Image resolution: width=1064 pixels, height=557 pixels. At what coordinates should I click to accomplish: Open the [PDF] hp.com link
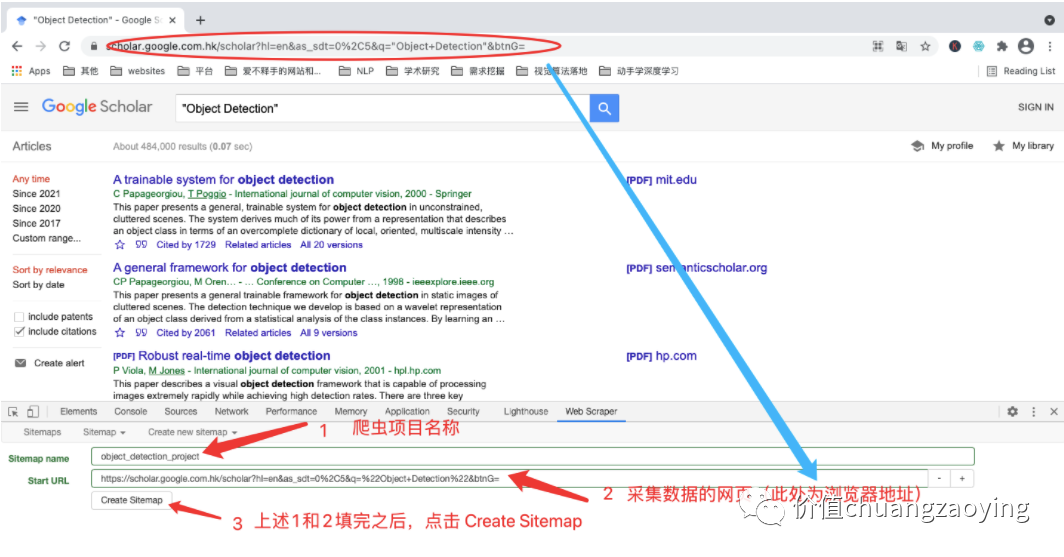[661, 356]
